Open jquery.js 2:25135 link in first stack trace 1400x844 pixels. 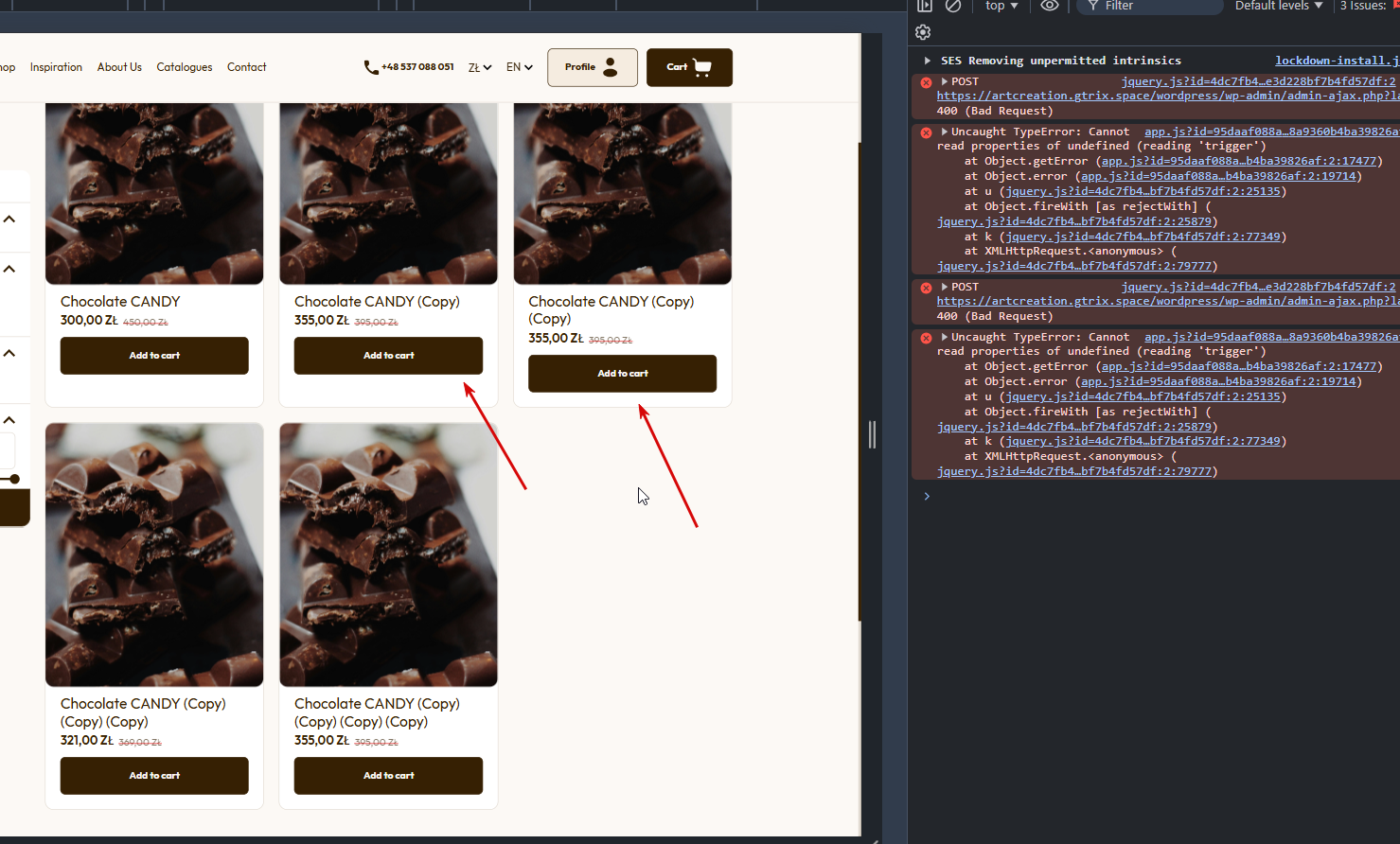[1143, 192]
